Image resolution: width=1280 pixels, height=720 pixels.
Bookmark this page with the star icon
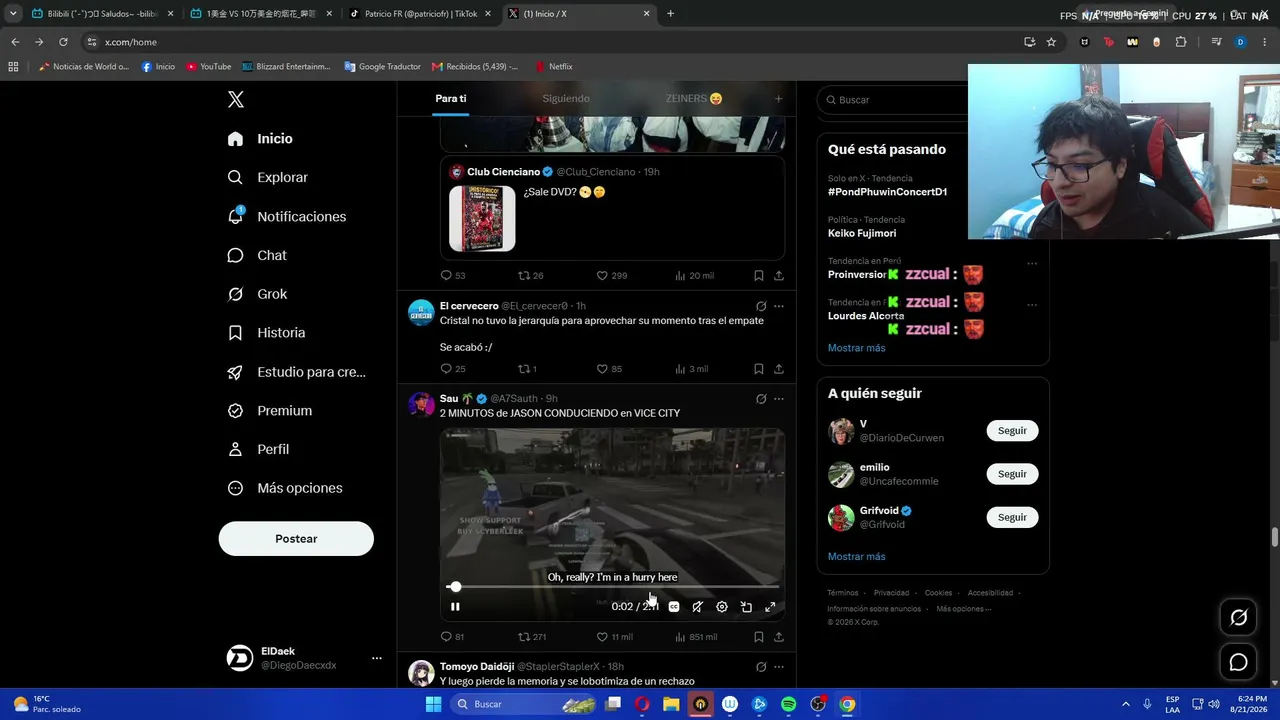point(1051,42)
